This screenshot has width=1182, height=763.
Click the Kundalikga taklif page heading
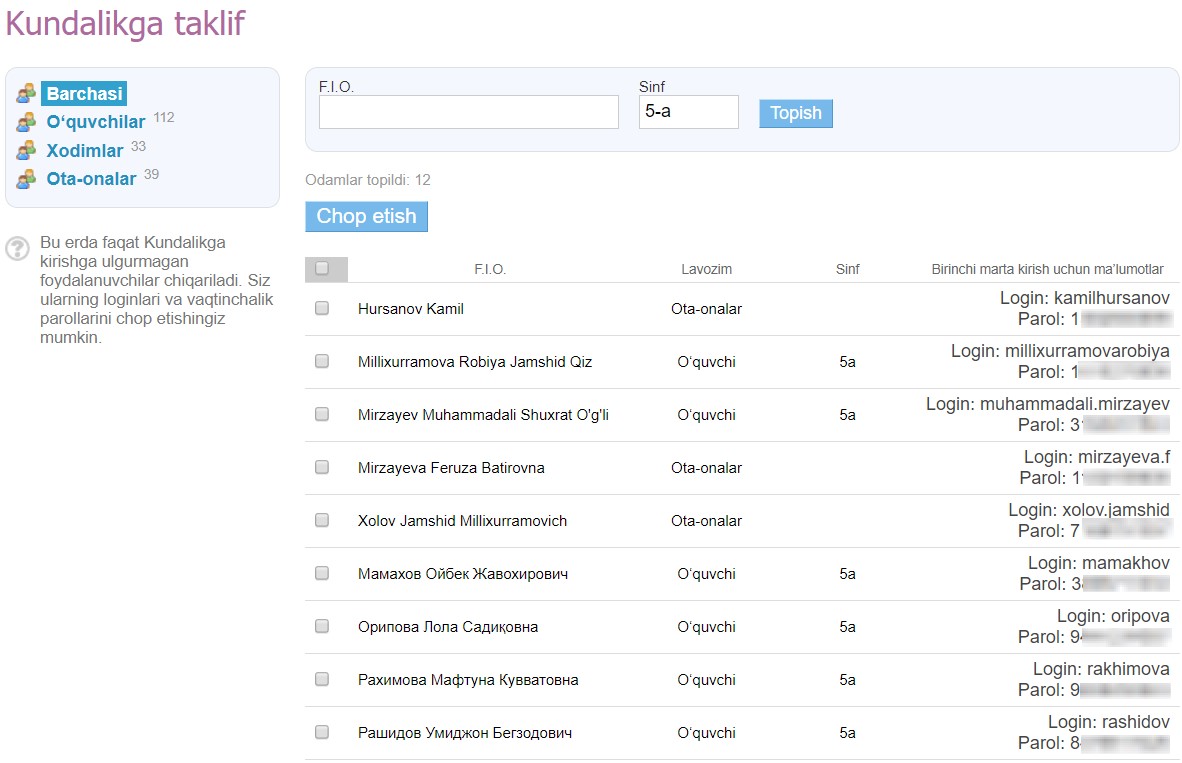tap(125, 23)
